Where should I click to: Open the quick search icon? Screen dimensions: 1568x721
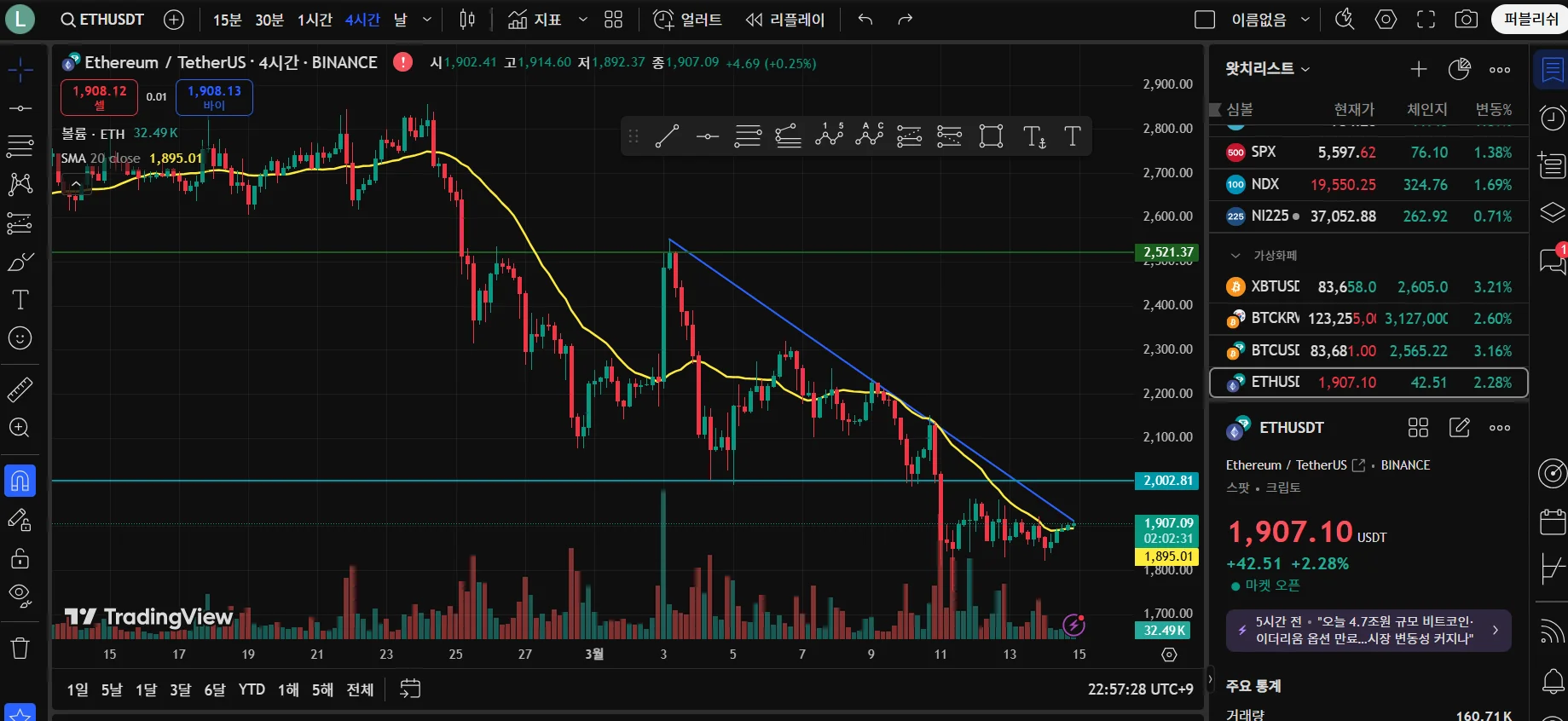coord(1345,20)
